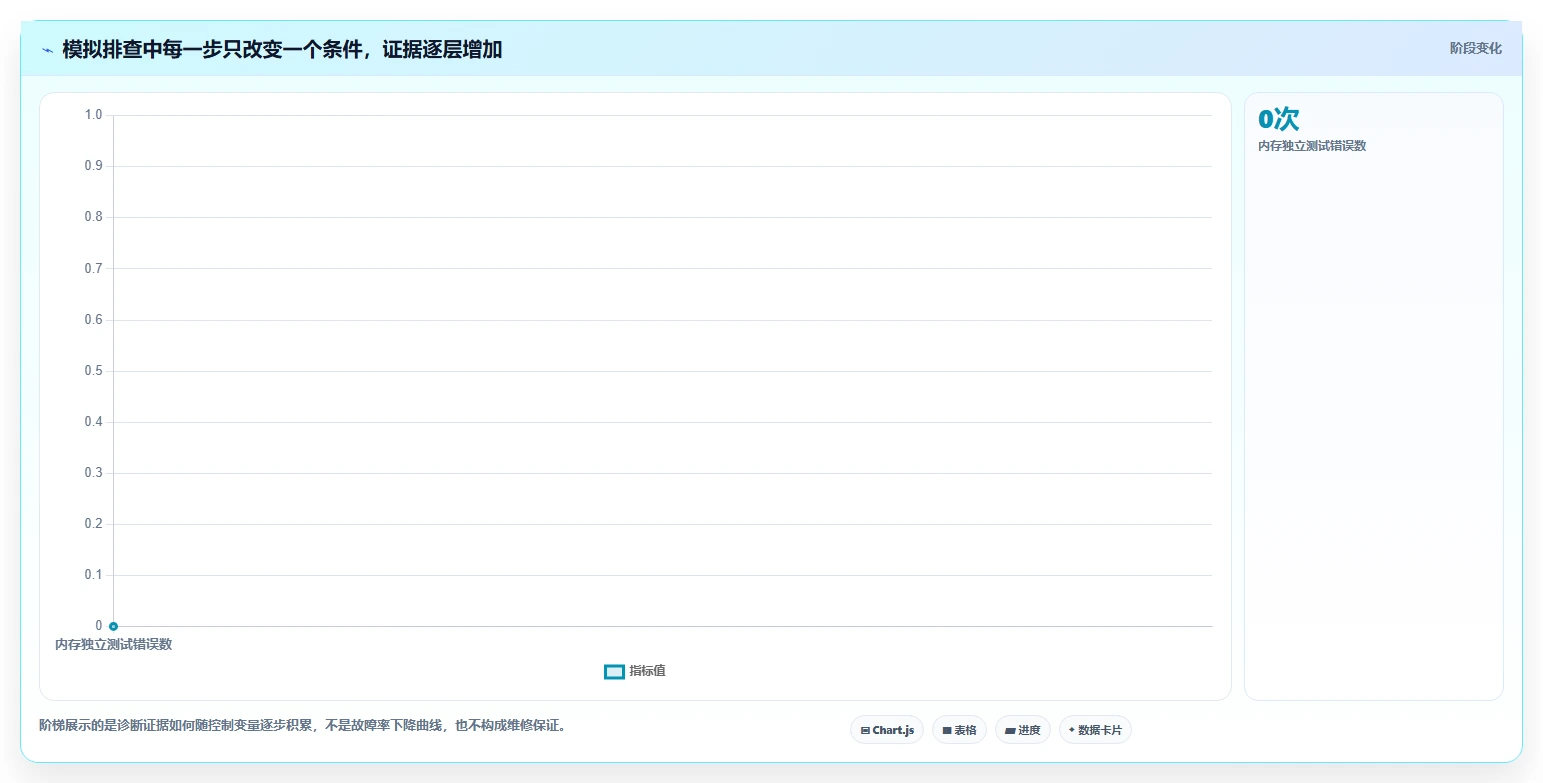Click the 0.1 y-axis tick label
This screenshot has height=783, width=1543.
tap(93, 575)
